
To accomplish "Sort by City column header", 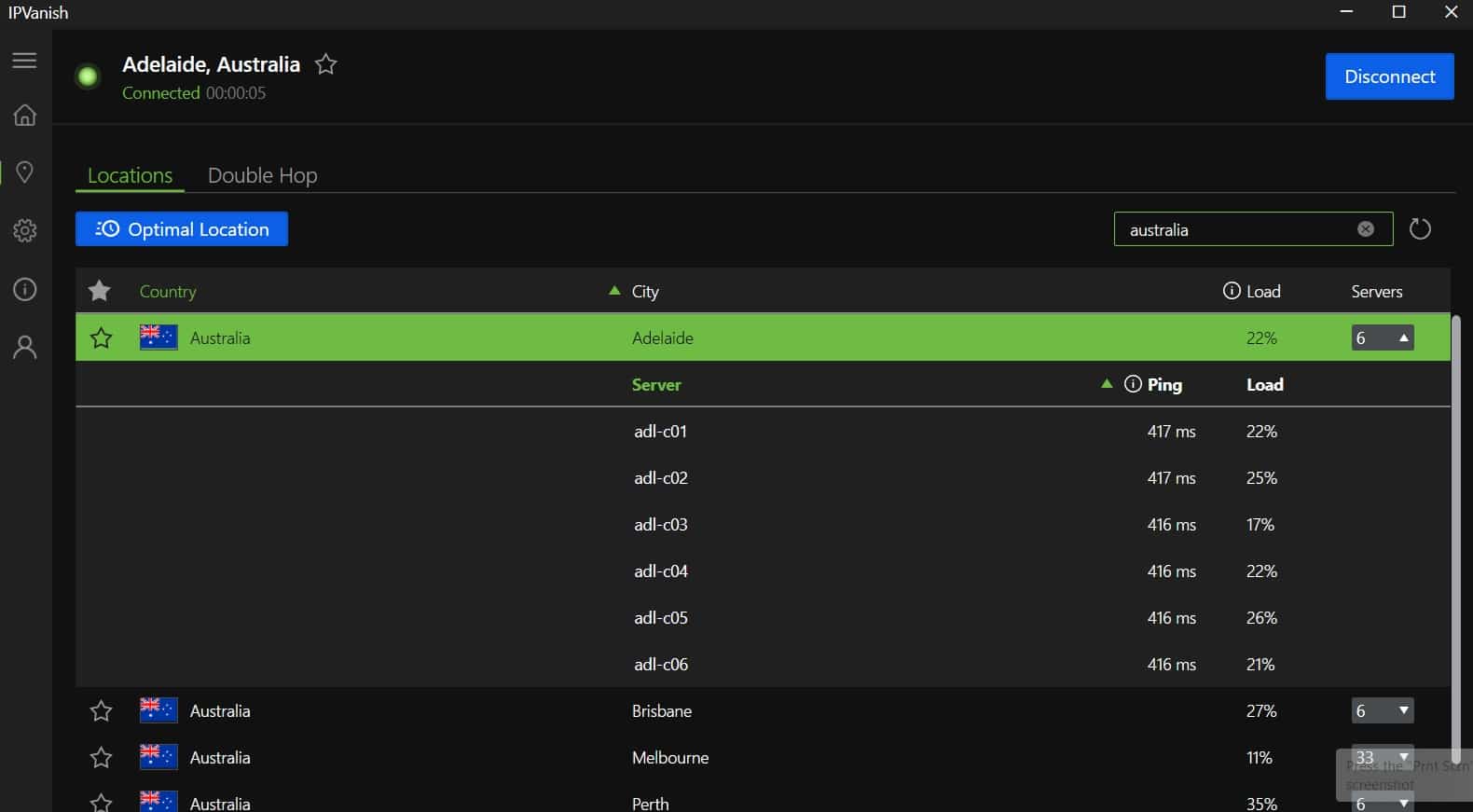I will tap(645, 292).
